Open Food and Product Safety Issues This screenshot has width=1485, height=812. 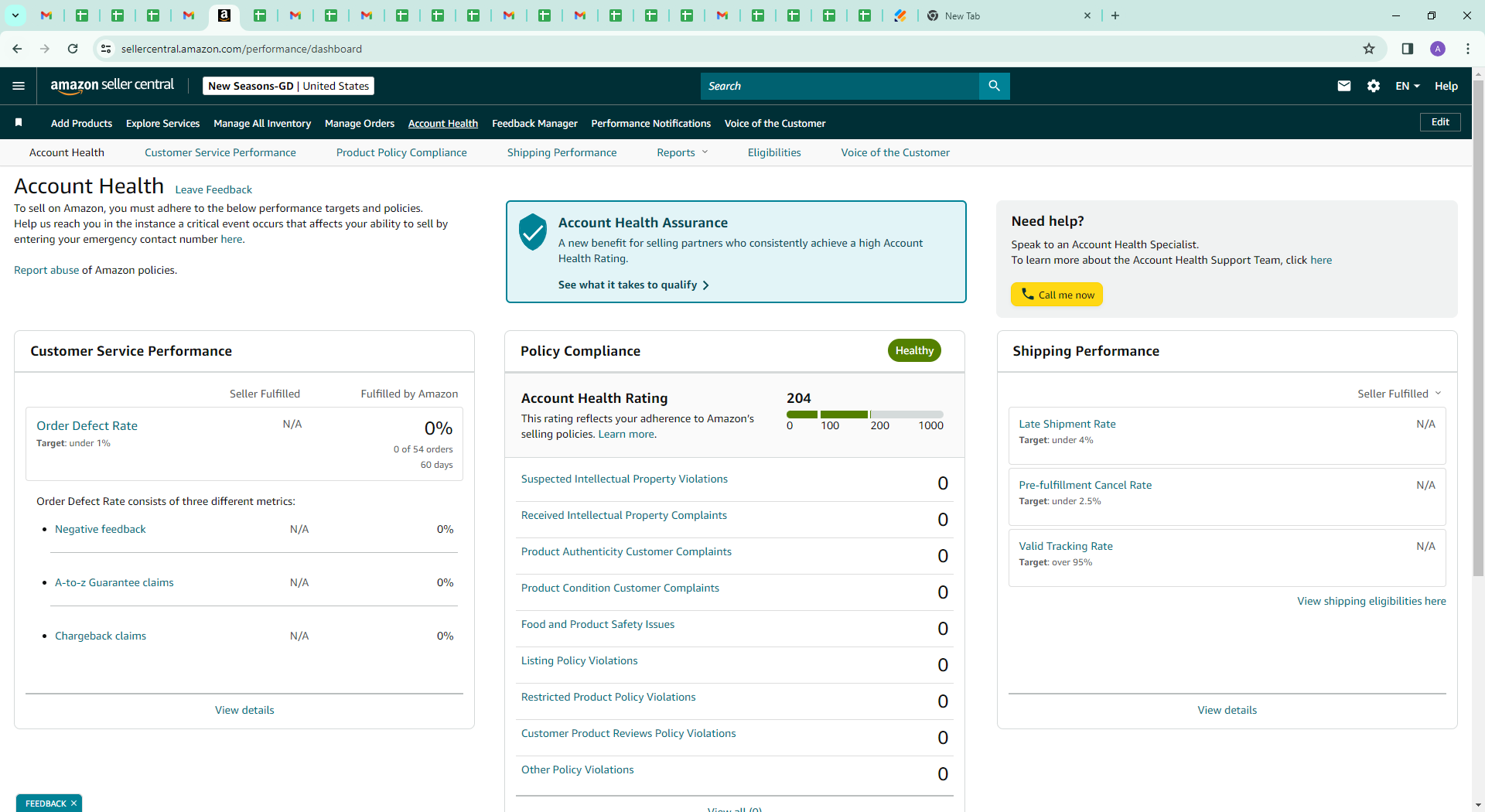pos(598,624)
